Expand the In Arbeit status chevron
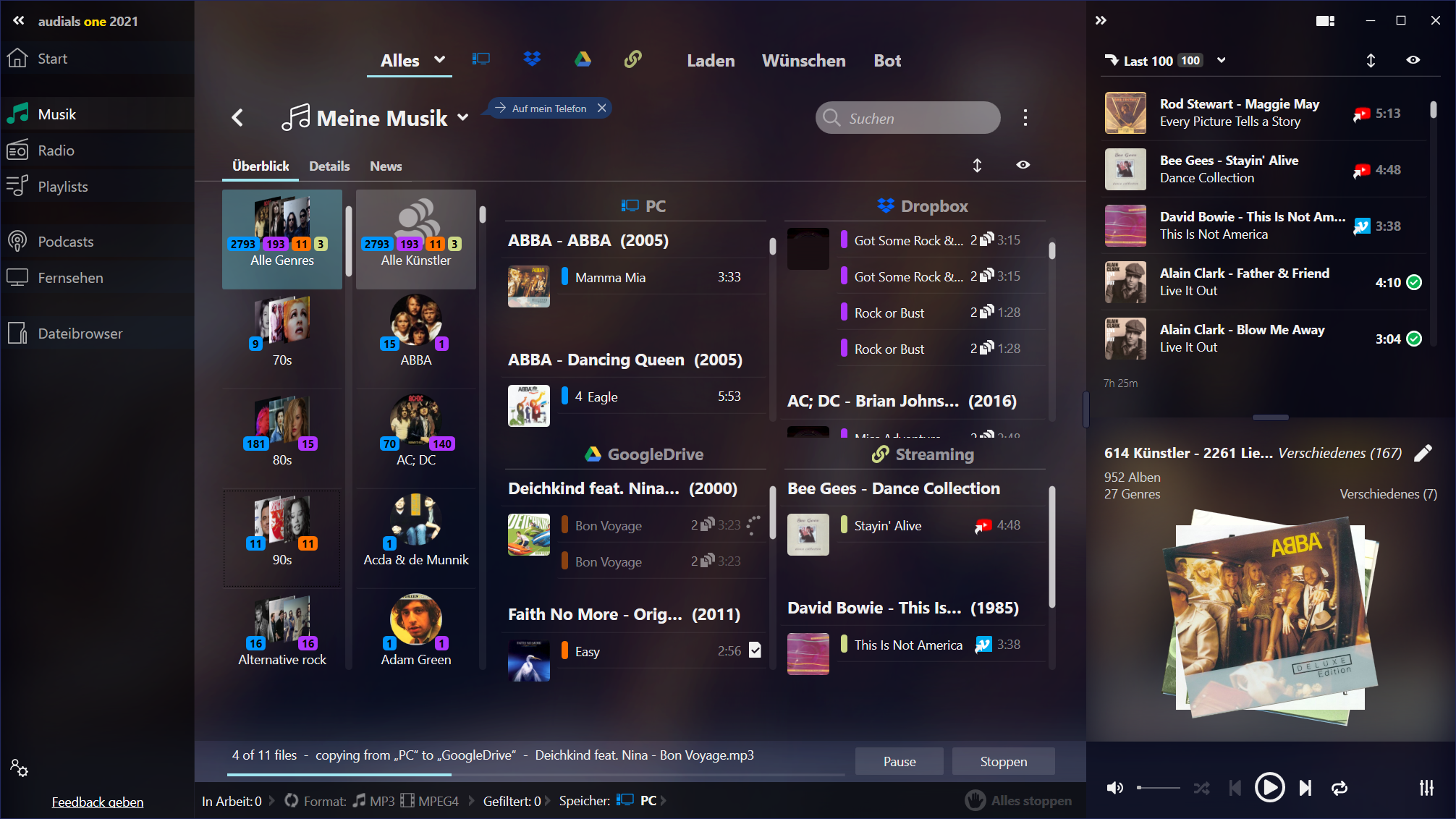 [272, 801]
